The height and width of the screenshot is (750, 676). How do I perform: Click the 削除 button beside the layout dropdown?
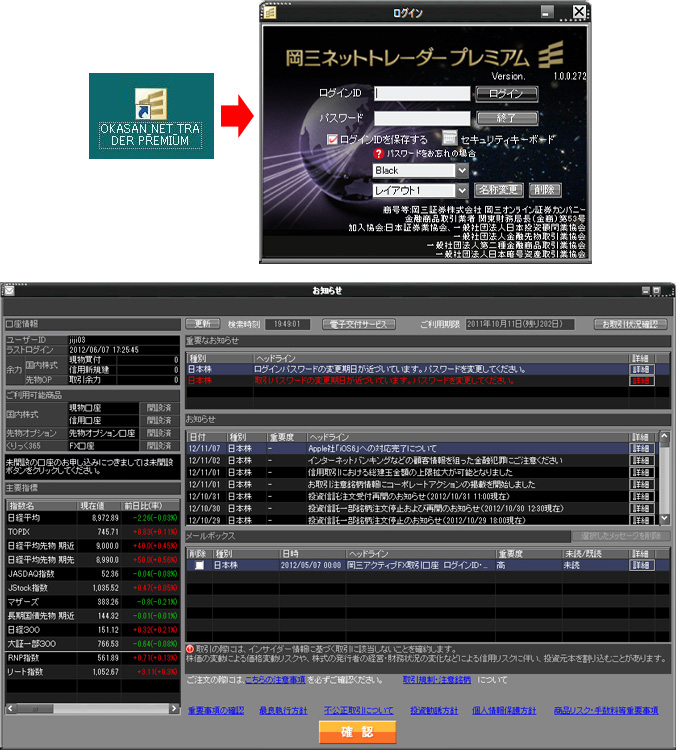coord(544,190)
